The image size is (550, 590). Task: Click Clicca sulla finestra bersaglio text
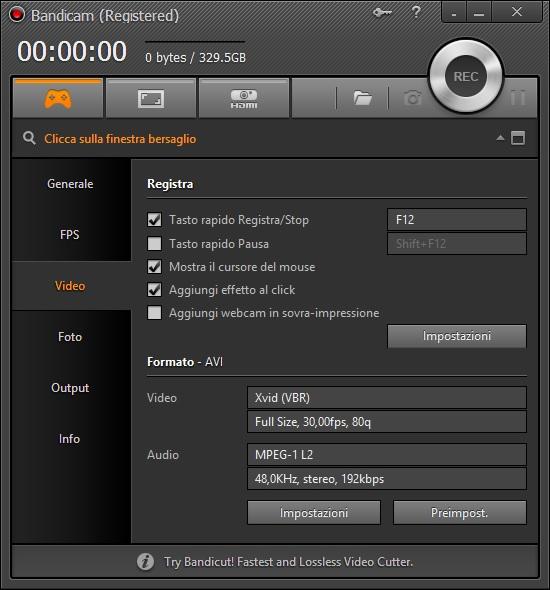click(x=120, y=139)
